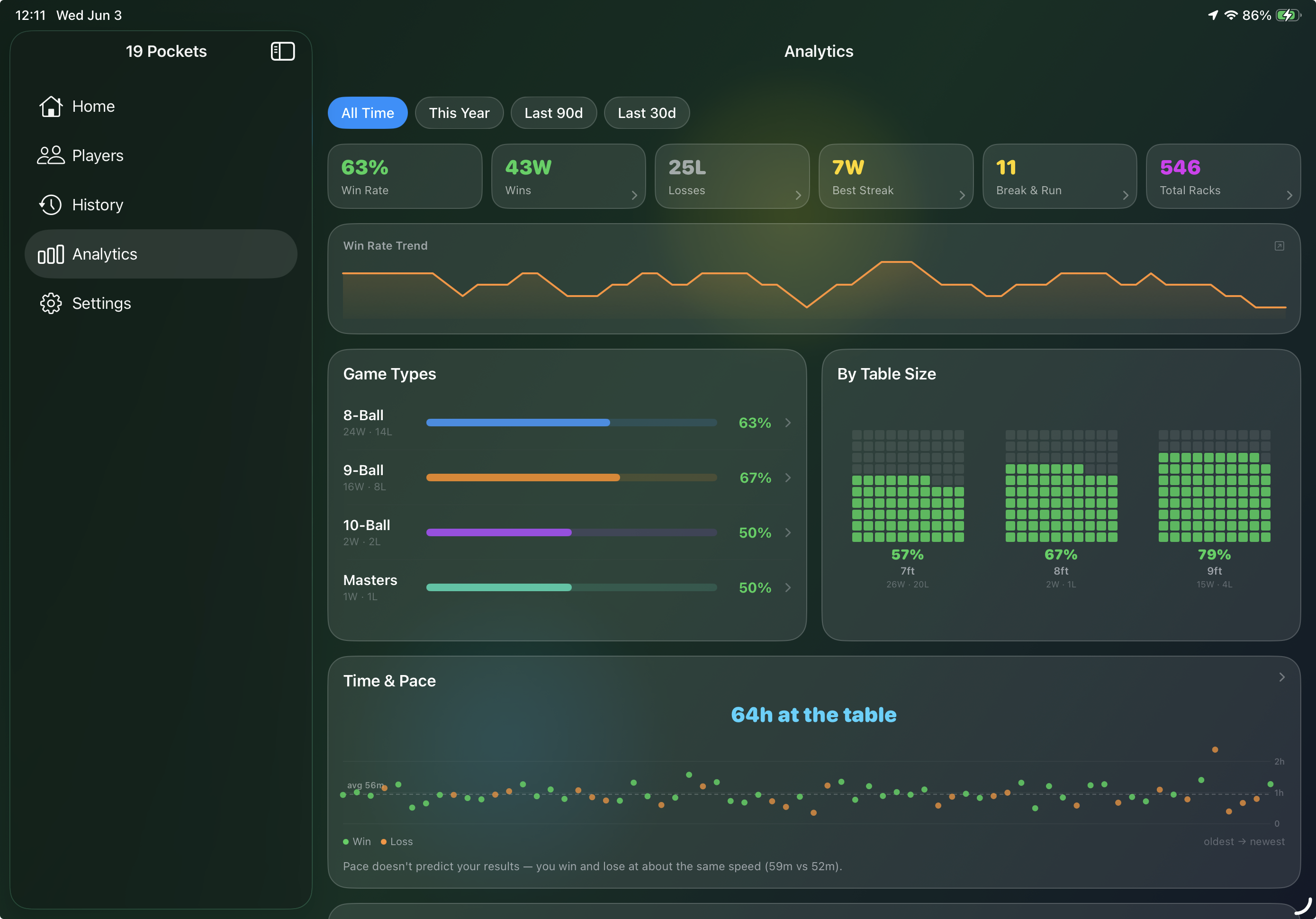Image resolution: width=1316 pixels, height=919 pixels.
Task: Click the Analytics bar chart icon
Action: (50, 254)
